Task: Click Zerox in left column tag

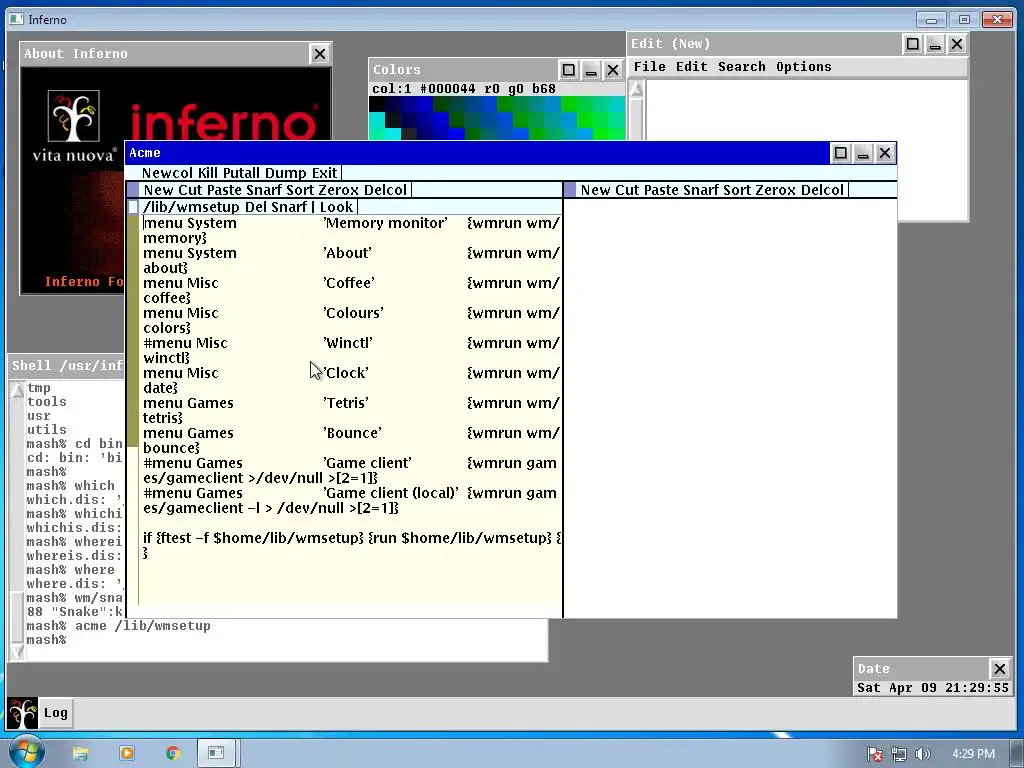Action: tap(340, 190)
